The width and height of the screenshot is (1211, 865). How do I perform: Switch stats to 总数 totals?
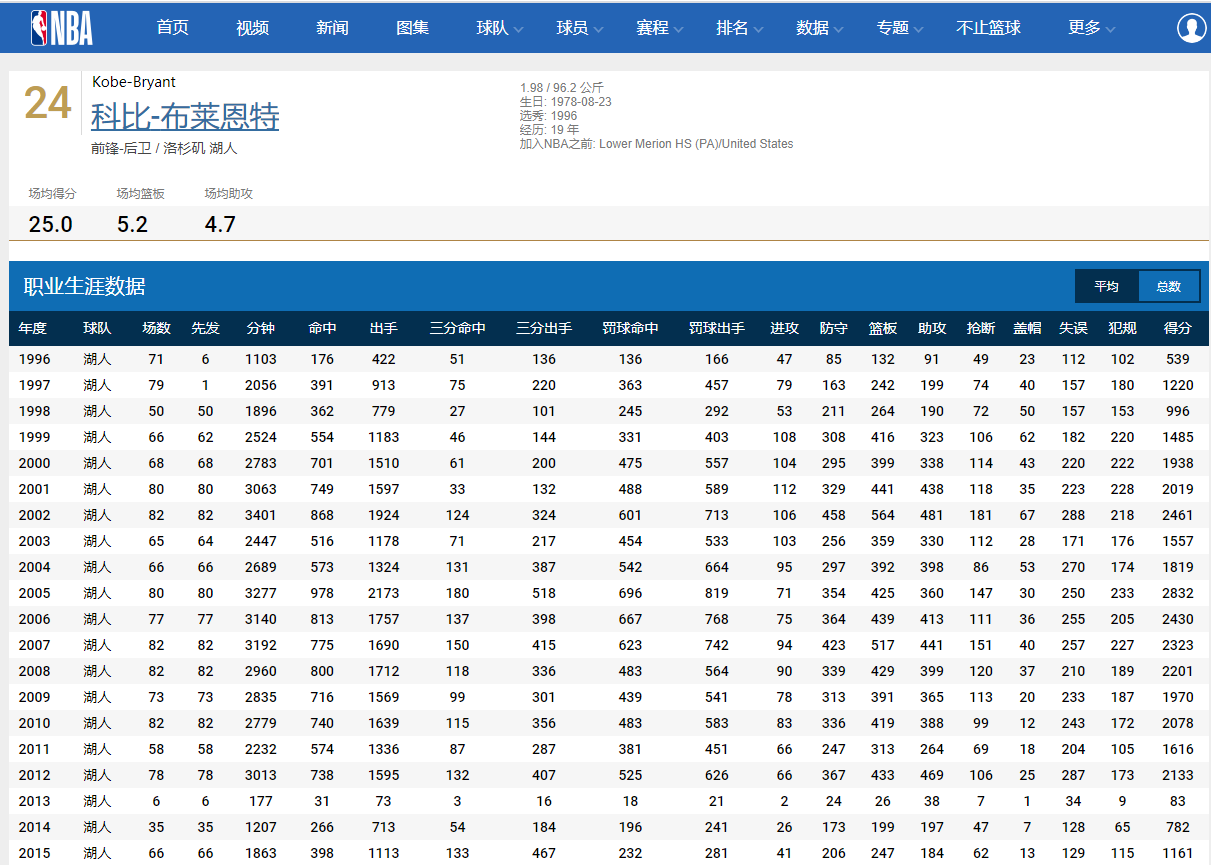tap(1169, 286)
